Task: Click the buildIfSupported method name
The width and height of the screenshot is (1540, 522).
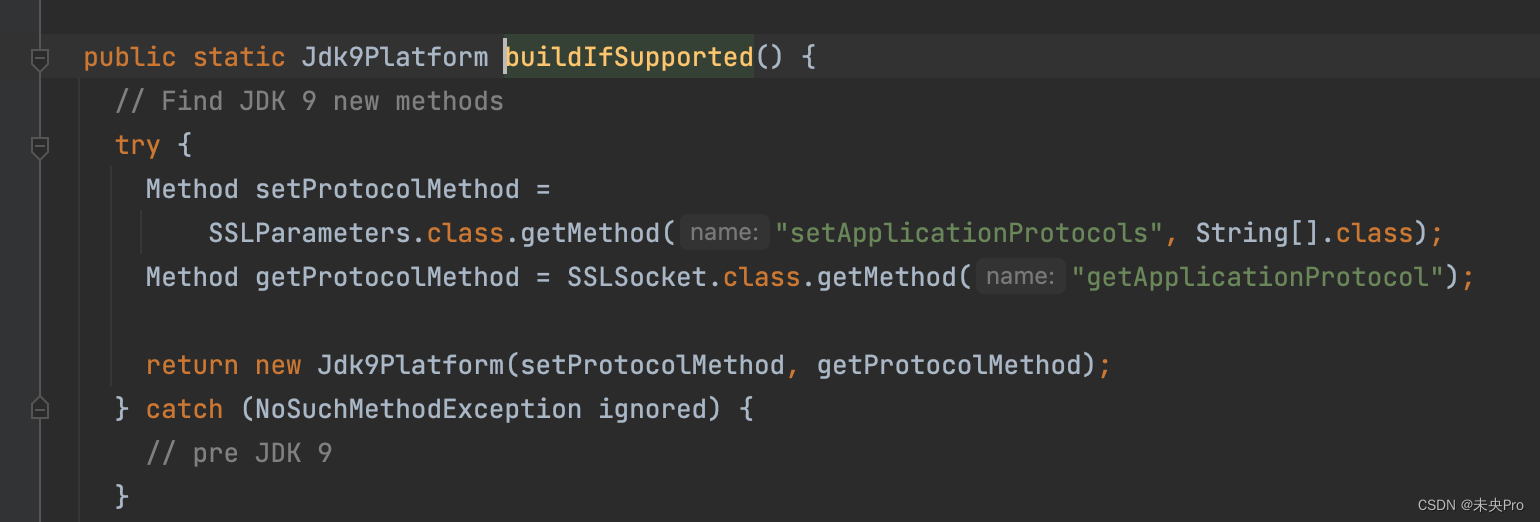Action: pos(629,57)
